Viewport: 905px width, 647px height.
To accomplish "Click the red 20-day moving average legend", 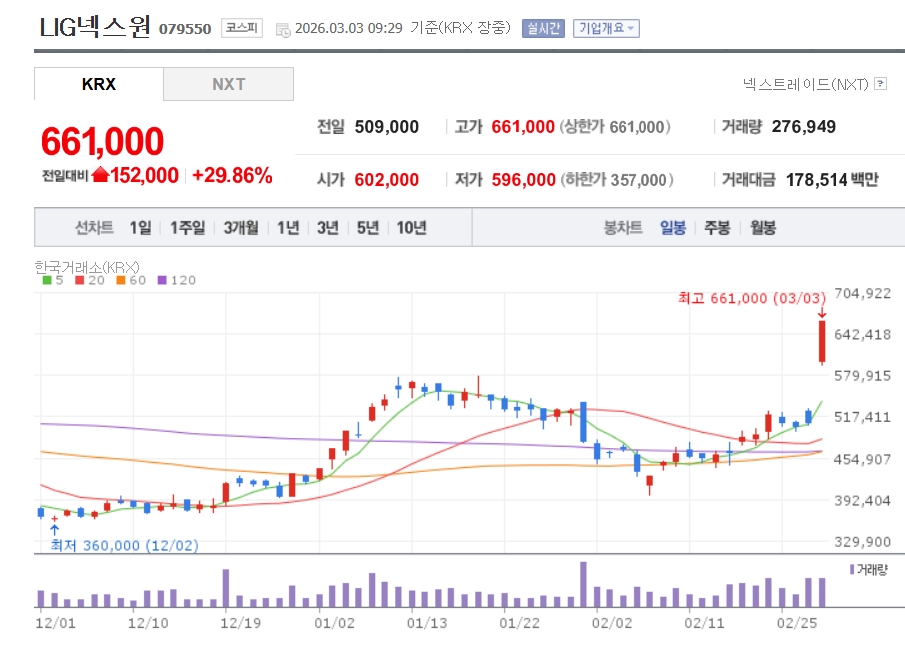I will click(90, 281).
